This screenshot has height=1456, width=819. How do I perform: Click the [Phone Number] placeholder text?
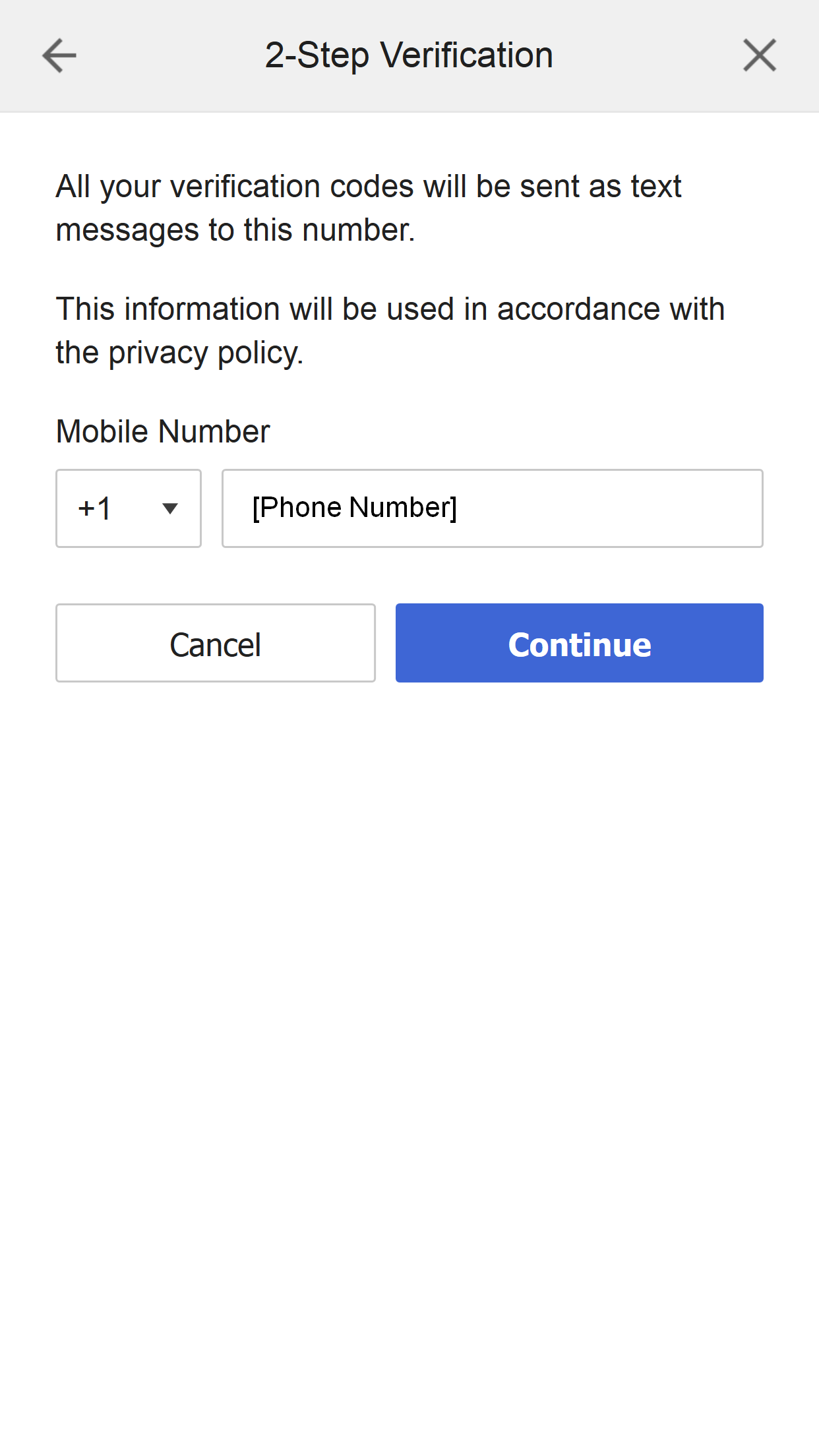[x=355, y=508]
